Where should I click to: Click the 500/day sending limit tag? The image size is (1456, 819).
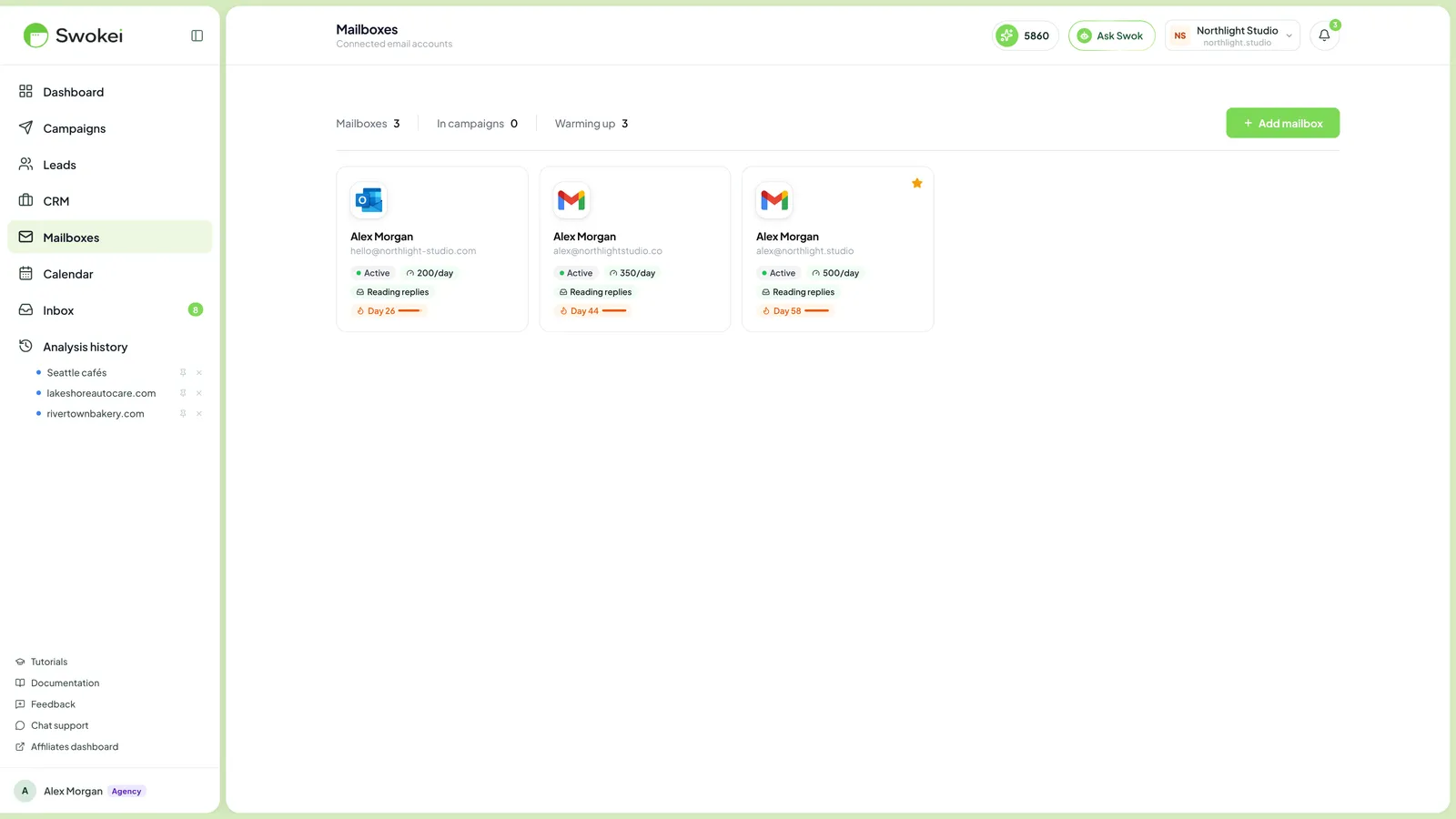point(835,273)
